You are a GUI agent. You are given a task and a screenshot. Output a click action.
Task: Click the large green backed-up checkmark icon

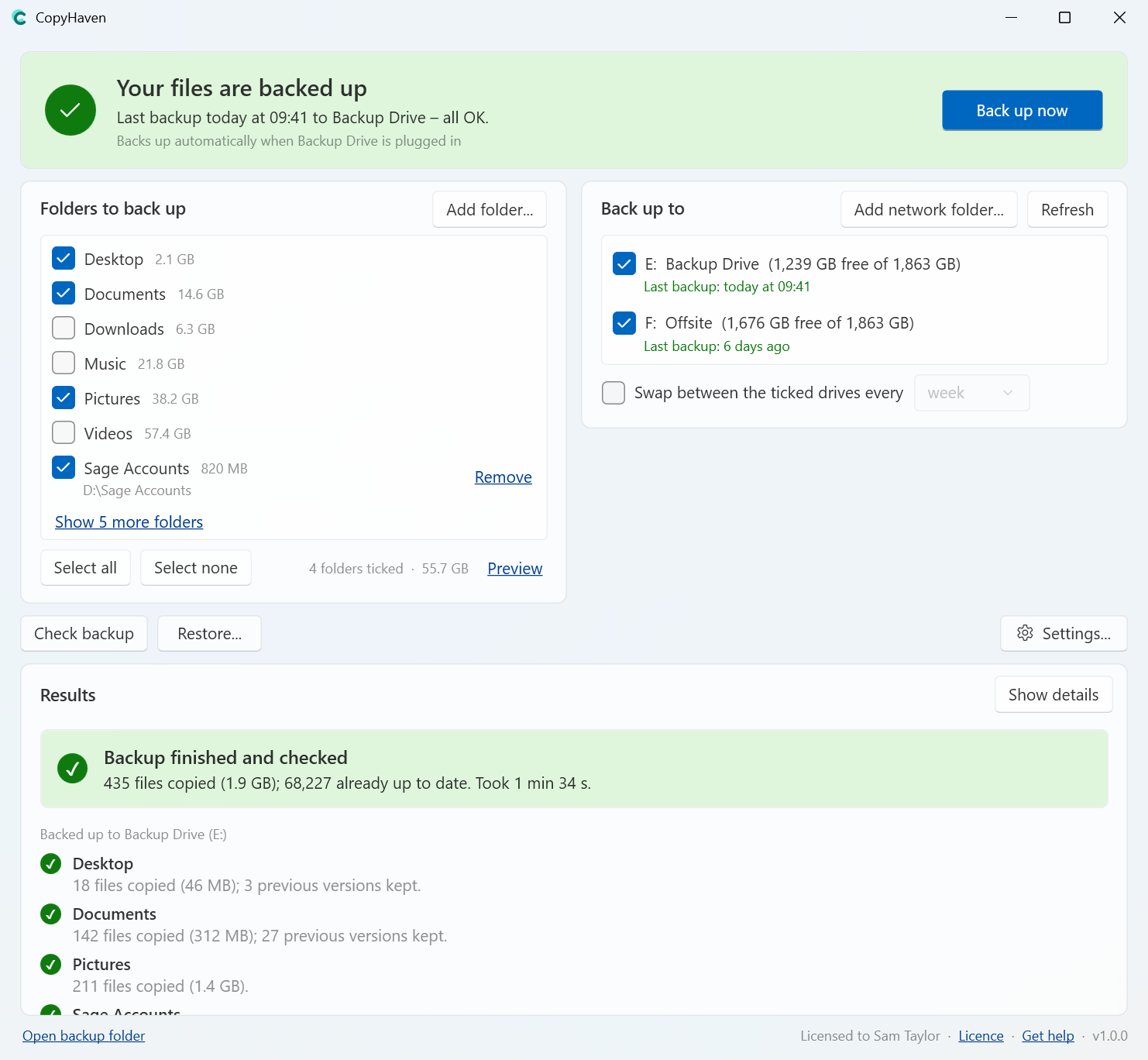coord(70,110)
